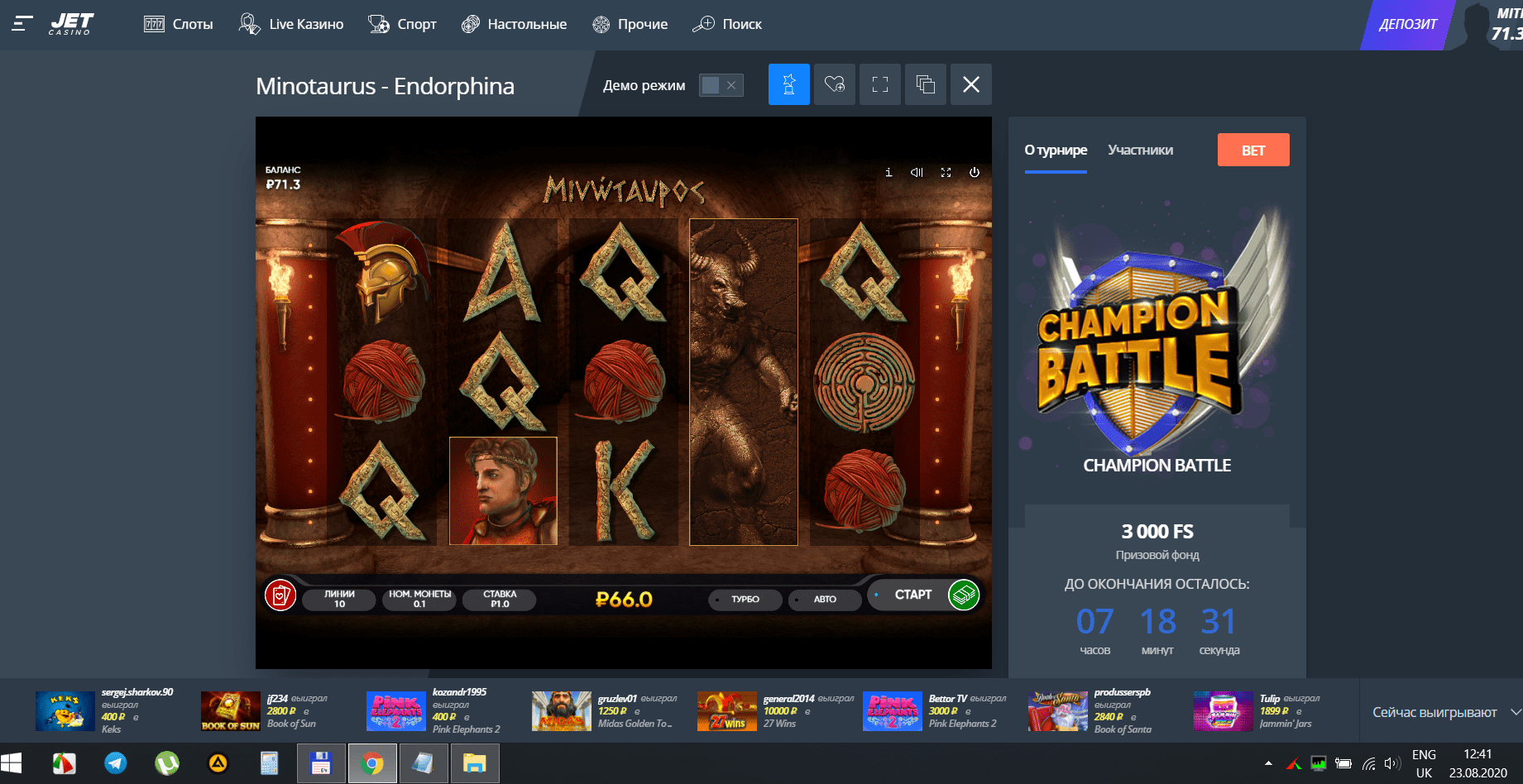Click the tournament trophy icon button

click(x=788, y=84)
